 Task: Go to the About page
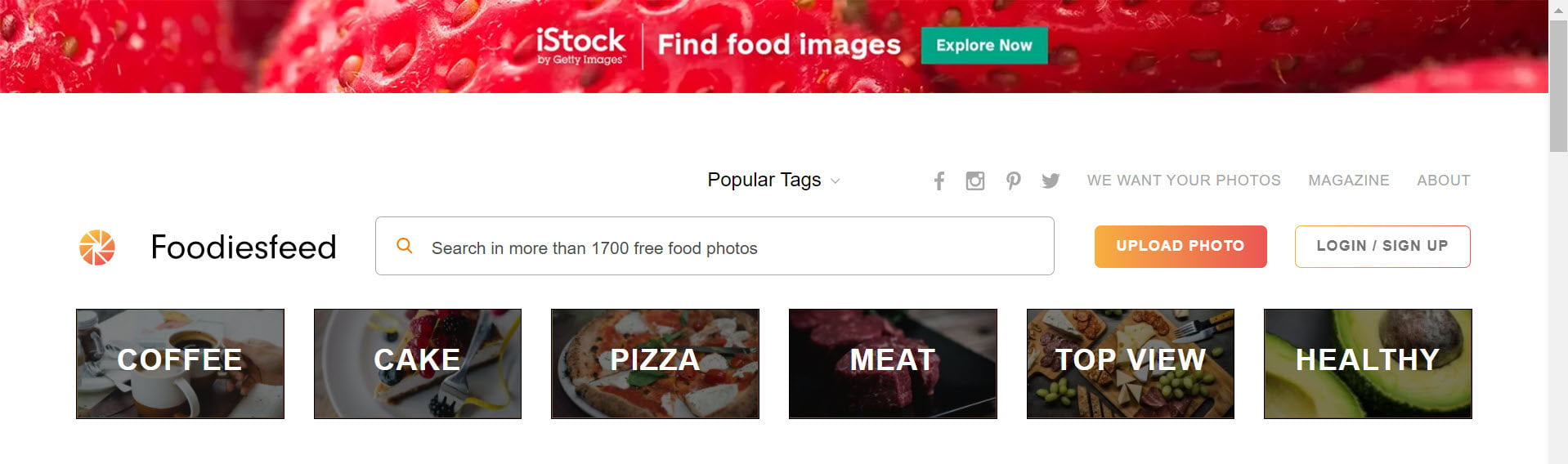tap(1443, 181)
